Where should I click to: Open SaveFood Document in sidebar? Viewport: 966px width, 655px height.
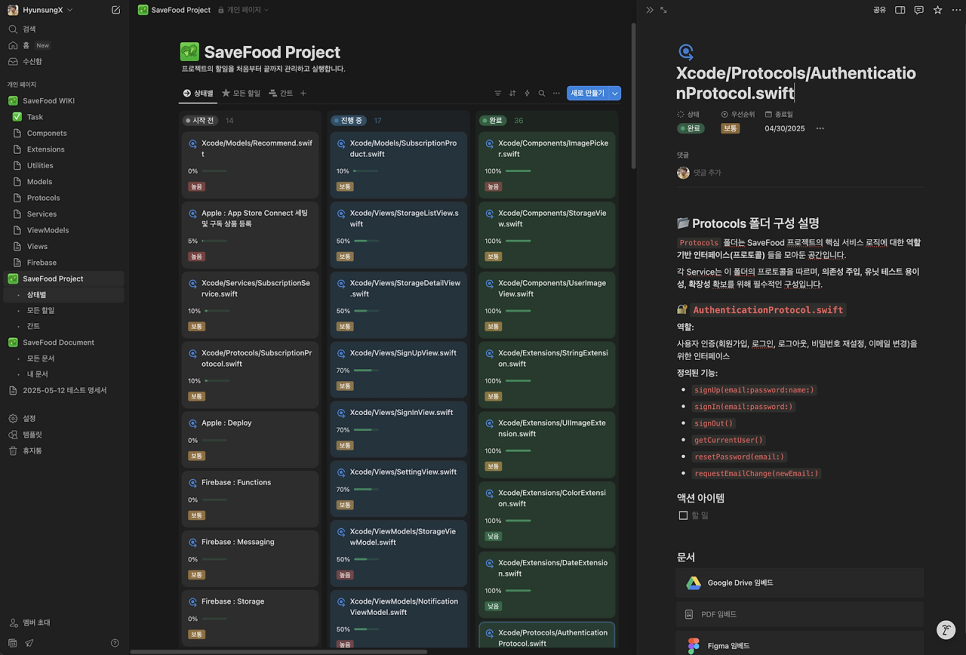58,342
